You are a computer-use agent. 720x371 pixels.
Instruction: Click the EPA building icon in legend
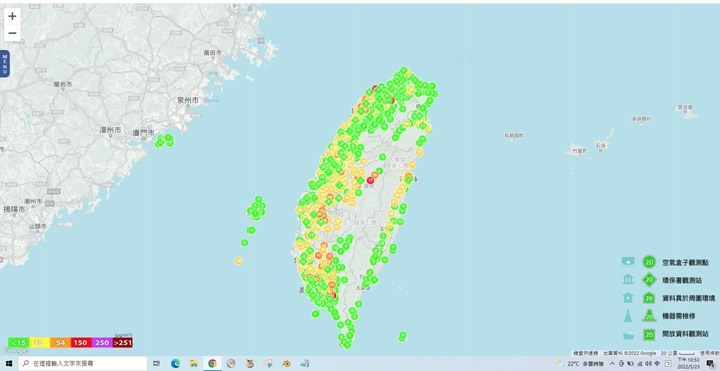coord(628,280)
